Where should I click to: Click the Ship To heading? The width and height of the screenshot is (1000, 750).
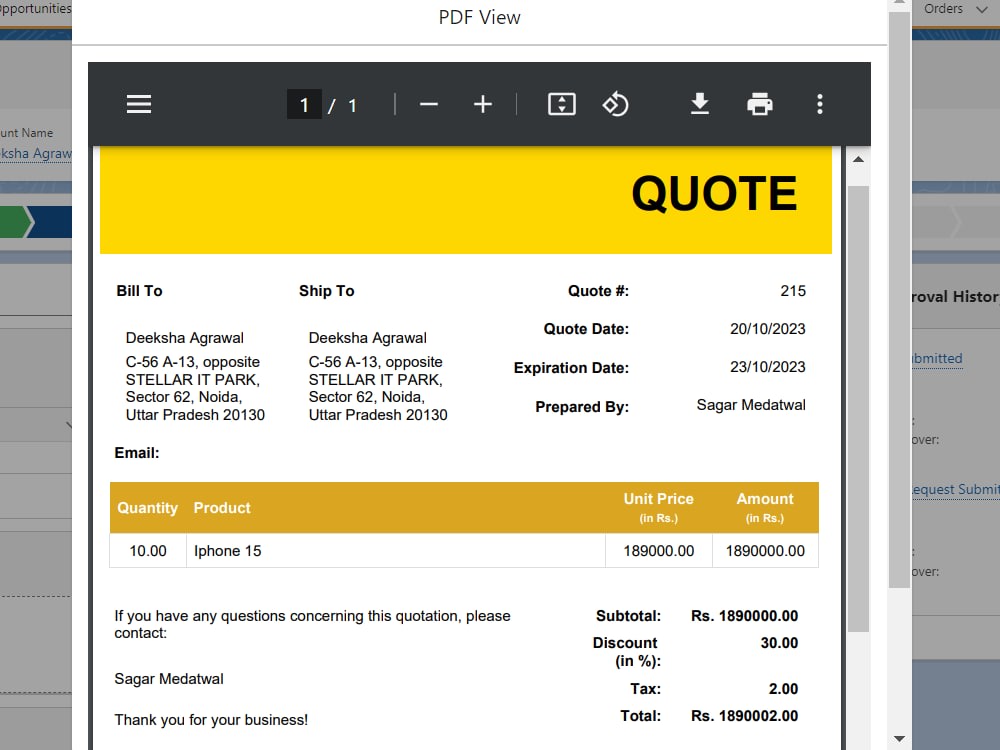click(x=327, y=291)
